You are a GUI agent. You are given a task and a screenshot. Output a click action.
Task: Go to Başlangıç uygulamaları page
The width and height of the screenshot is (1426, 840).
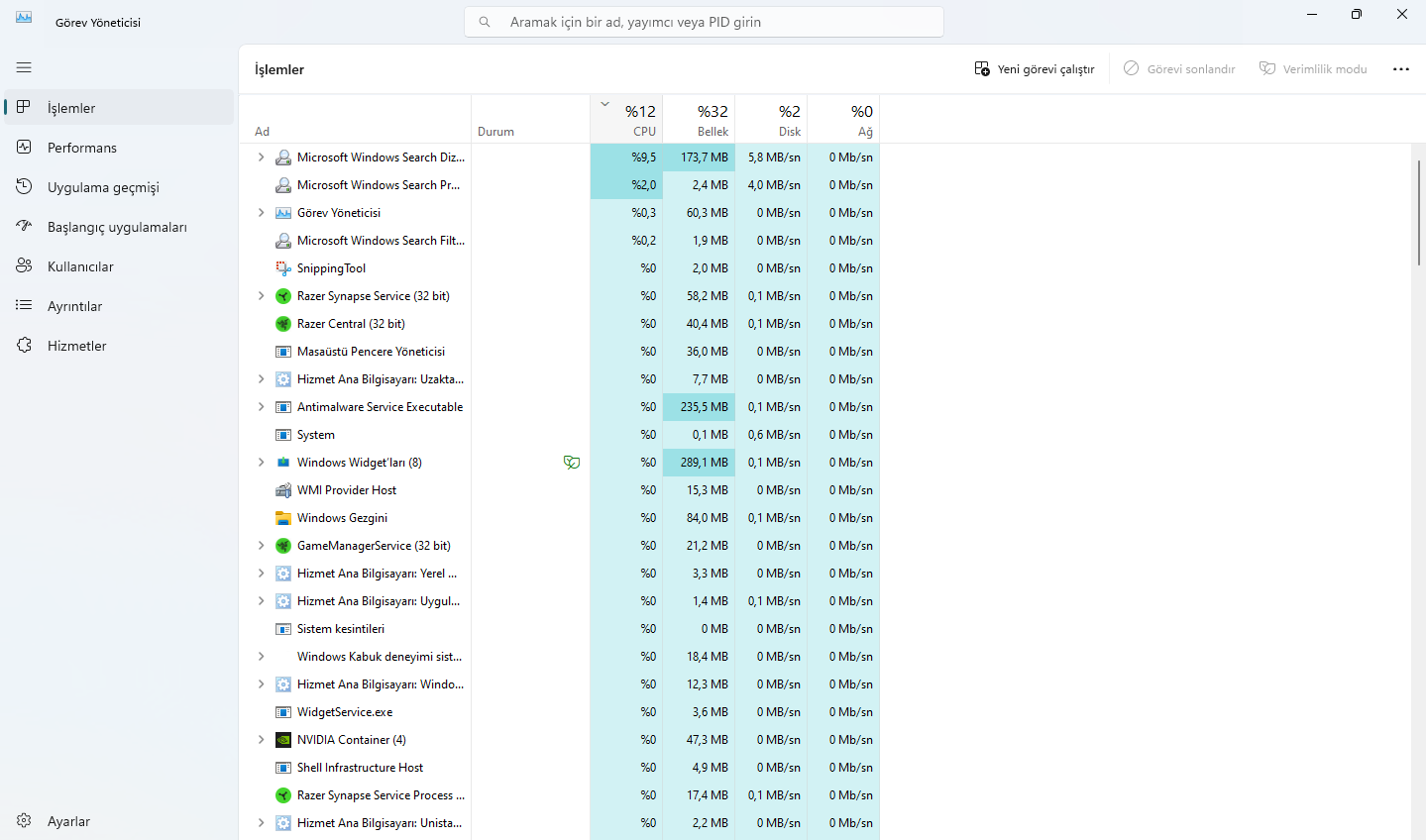119,227
